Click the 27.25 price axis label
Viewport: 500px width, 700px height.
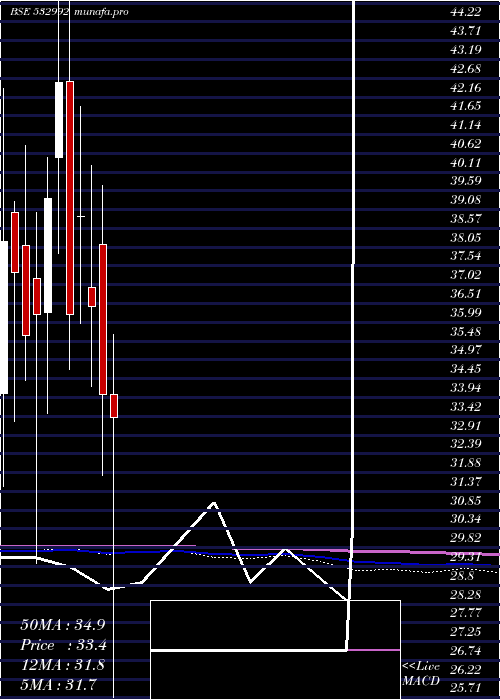coord(466,631)
